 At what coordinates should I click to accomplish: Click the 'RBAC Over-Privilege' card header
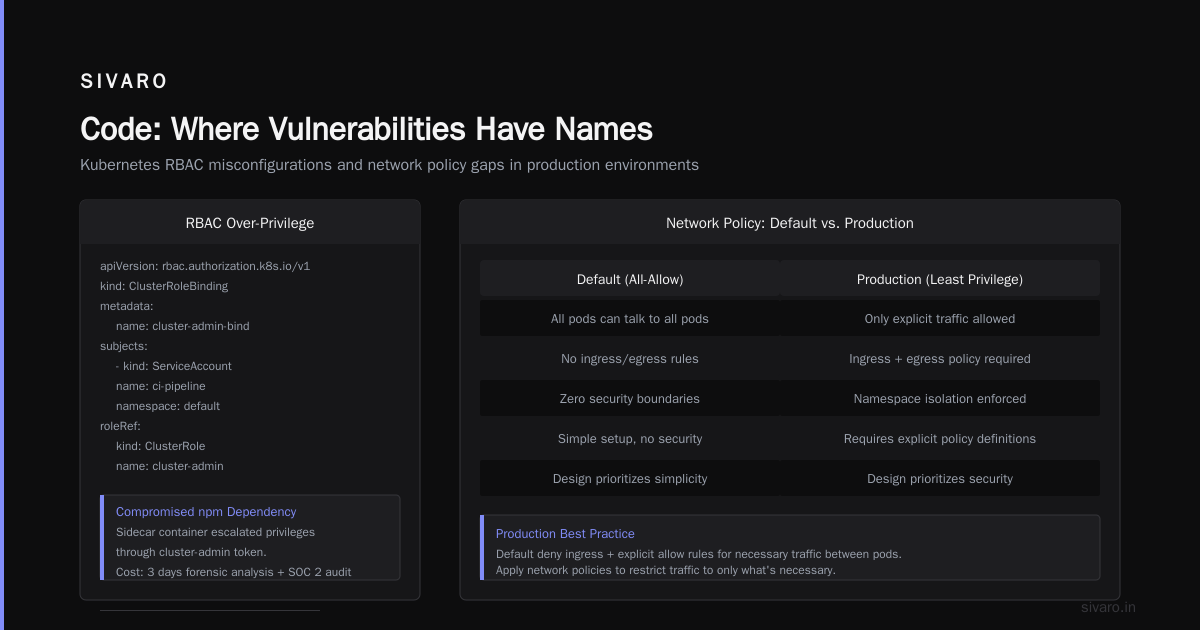pyautogui.click(x=250, y=223)
